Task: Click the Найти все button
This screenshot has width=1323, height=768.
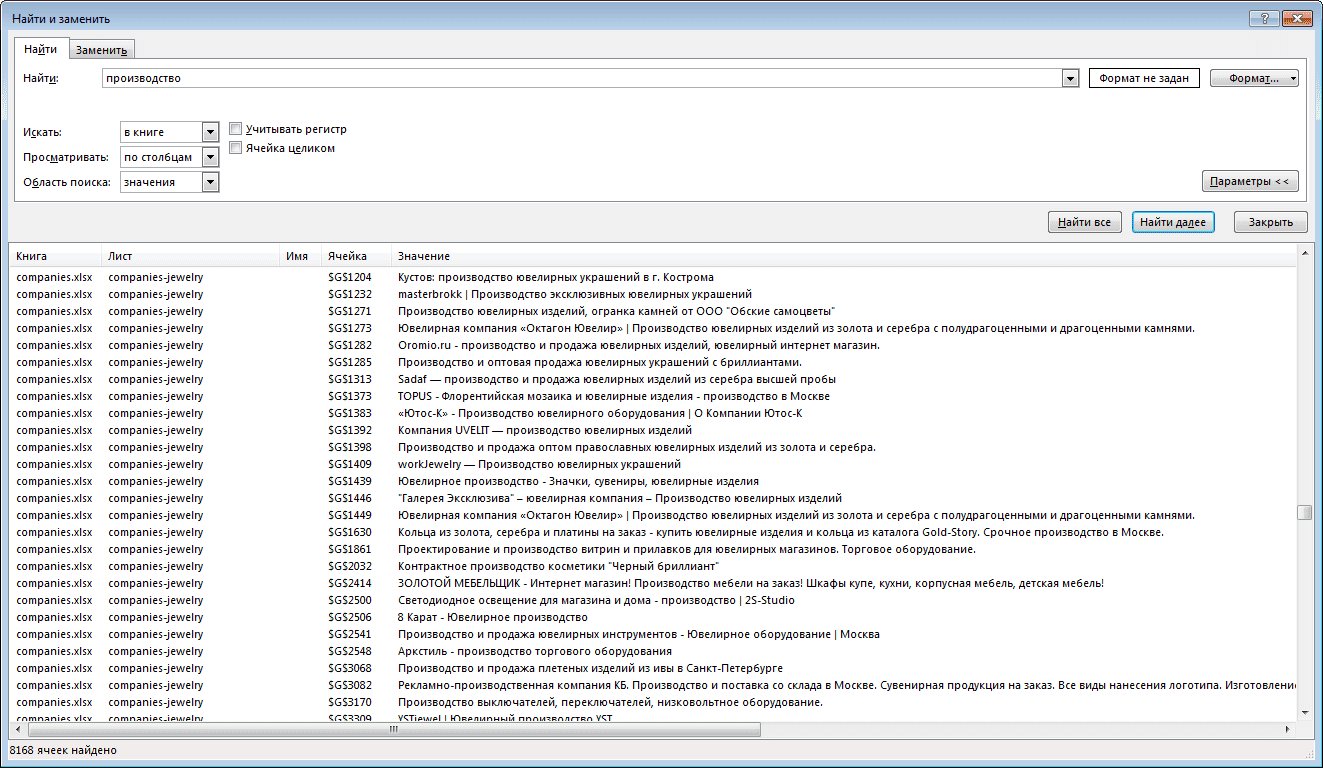Action: point(1084,222)
